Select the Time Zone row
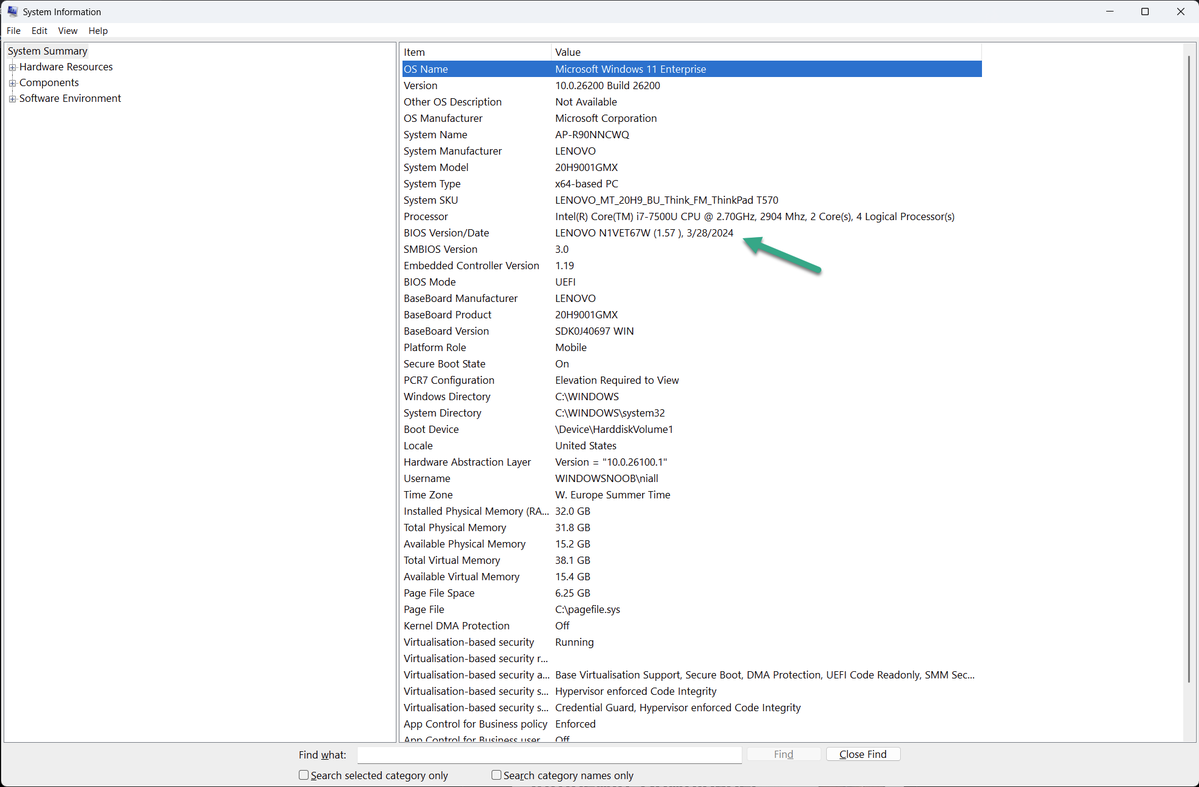The width and height of the screenshot is (1199, 787). tap(691, 495)
